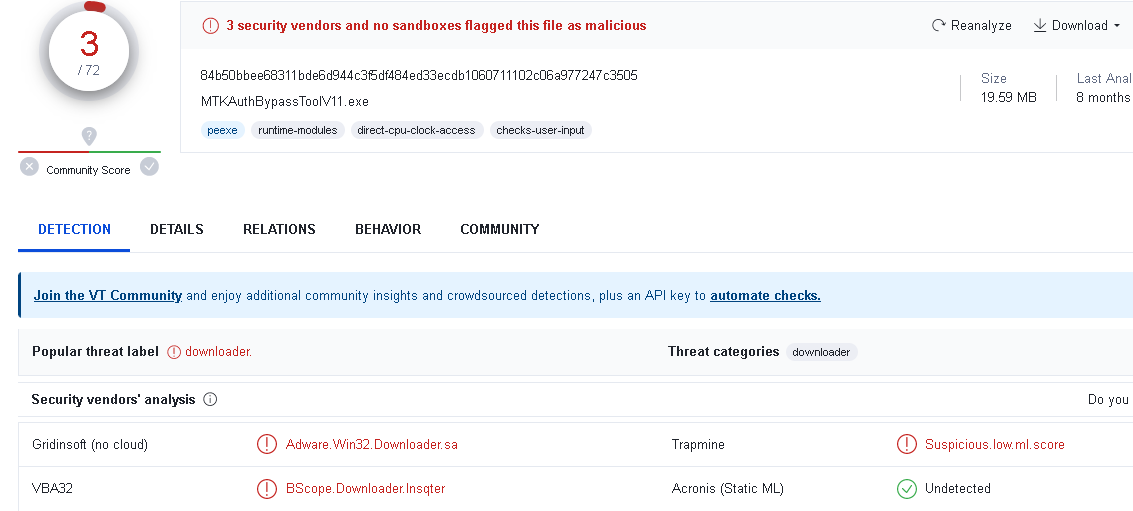The height and width of the screenshot is (511, 1133).
Task: Click the community score checkmark icon
Action: pos(149,167)
